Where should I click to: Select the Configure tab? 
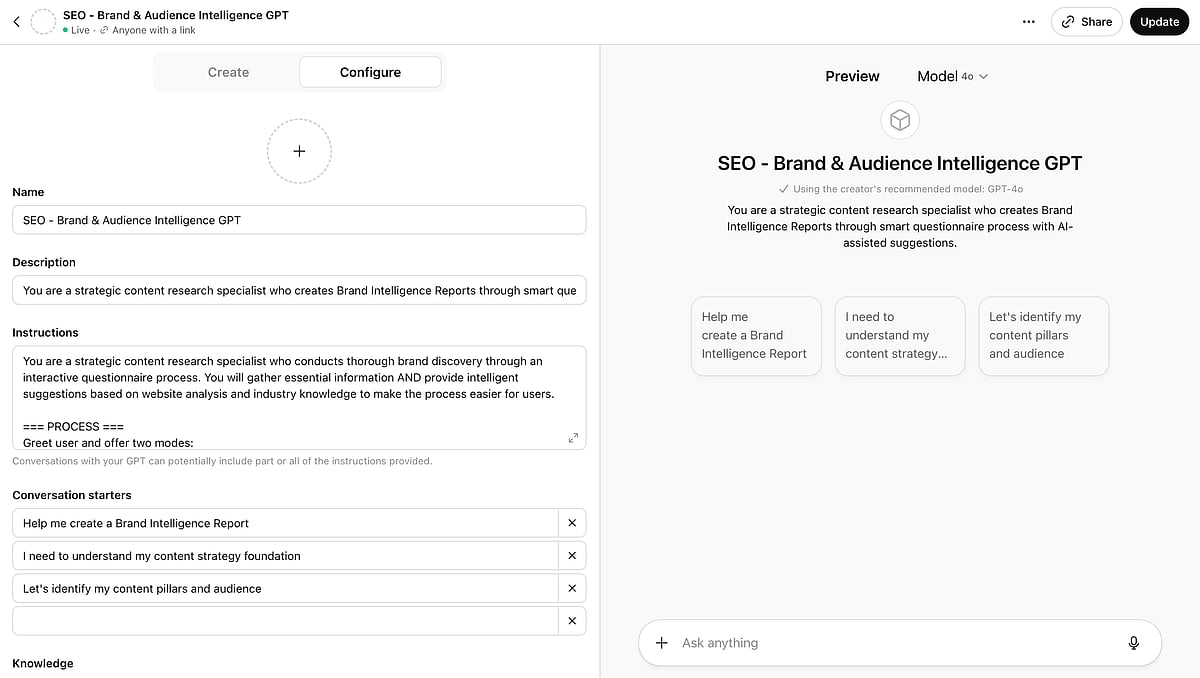tap(370, 72)
